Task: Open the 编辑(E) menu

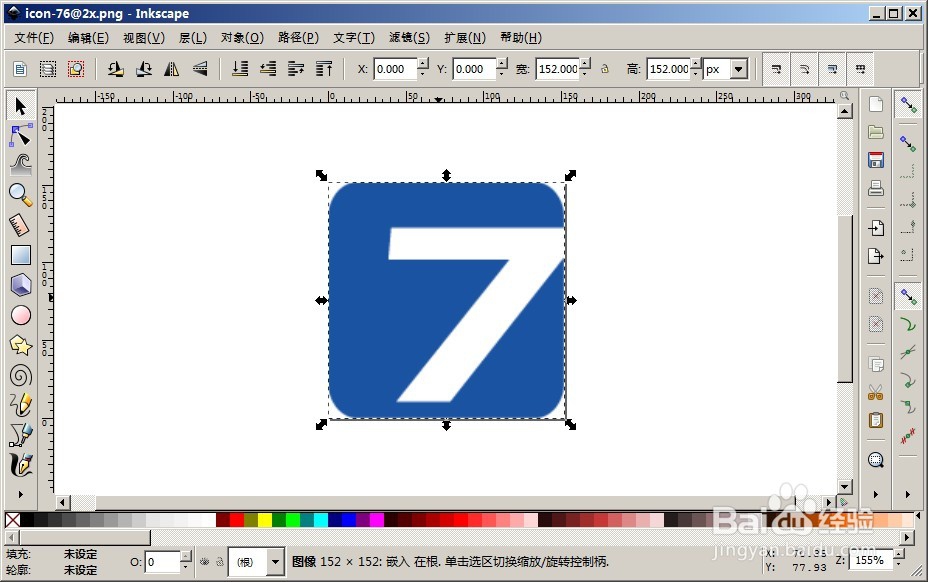Action: (89, 38)
